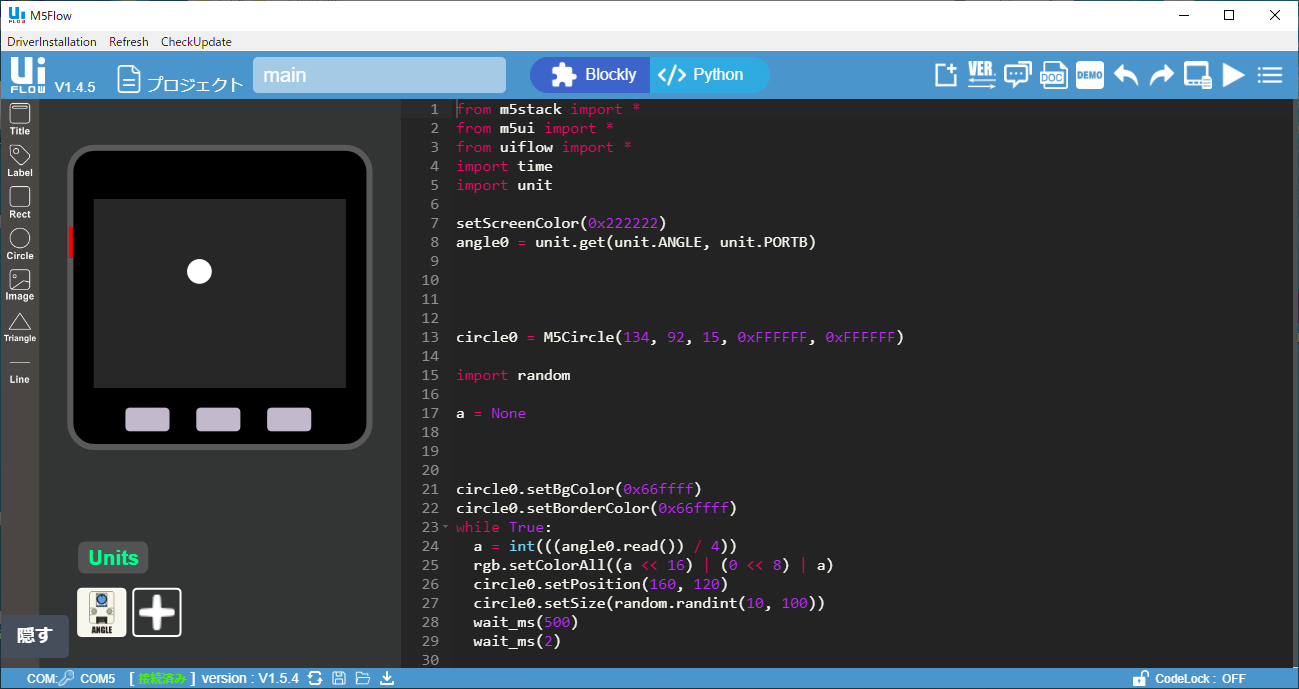Open the DOC documentation icon

point(1054,75)
